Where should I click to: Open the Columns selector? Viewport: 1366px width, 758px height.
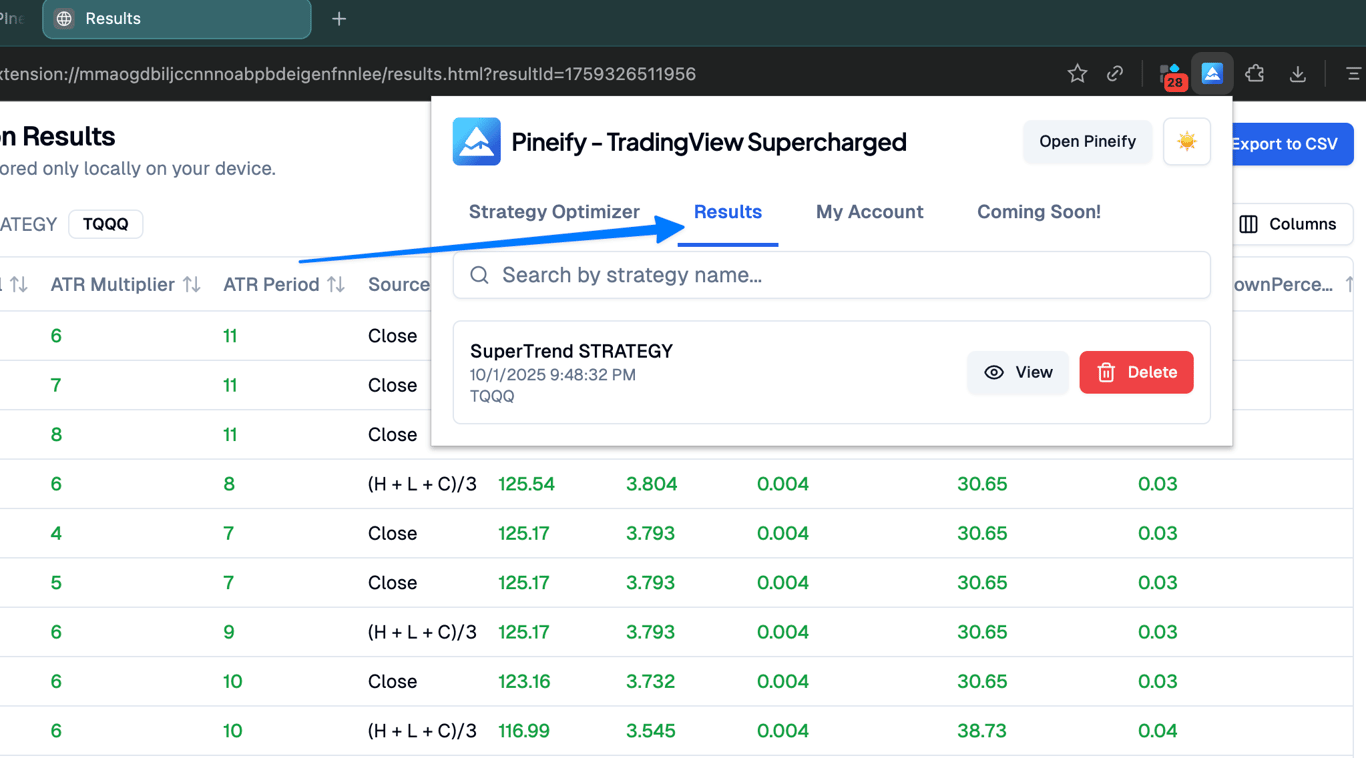(x=1288, y=224)
